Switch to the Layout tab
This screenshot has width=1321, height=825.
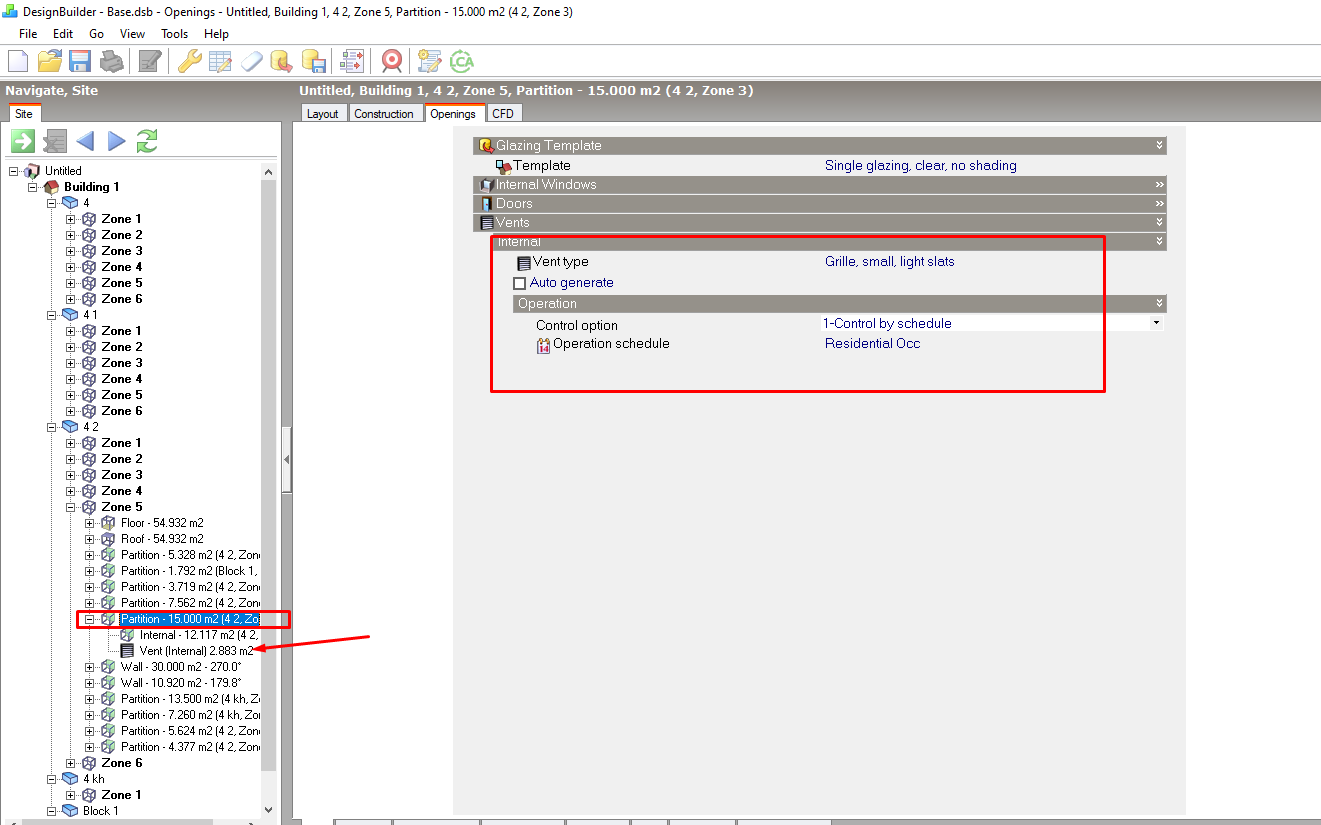coord(323,114)
